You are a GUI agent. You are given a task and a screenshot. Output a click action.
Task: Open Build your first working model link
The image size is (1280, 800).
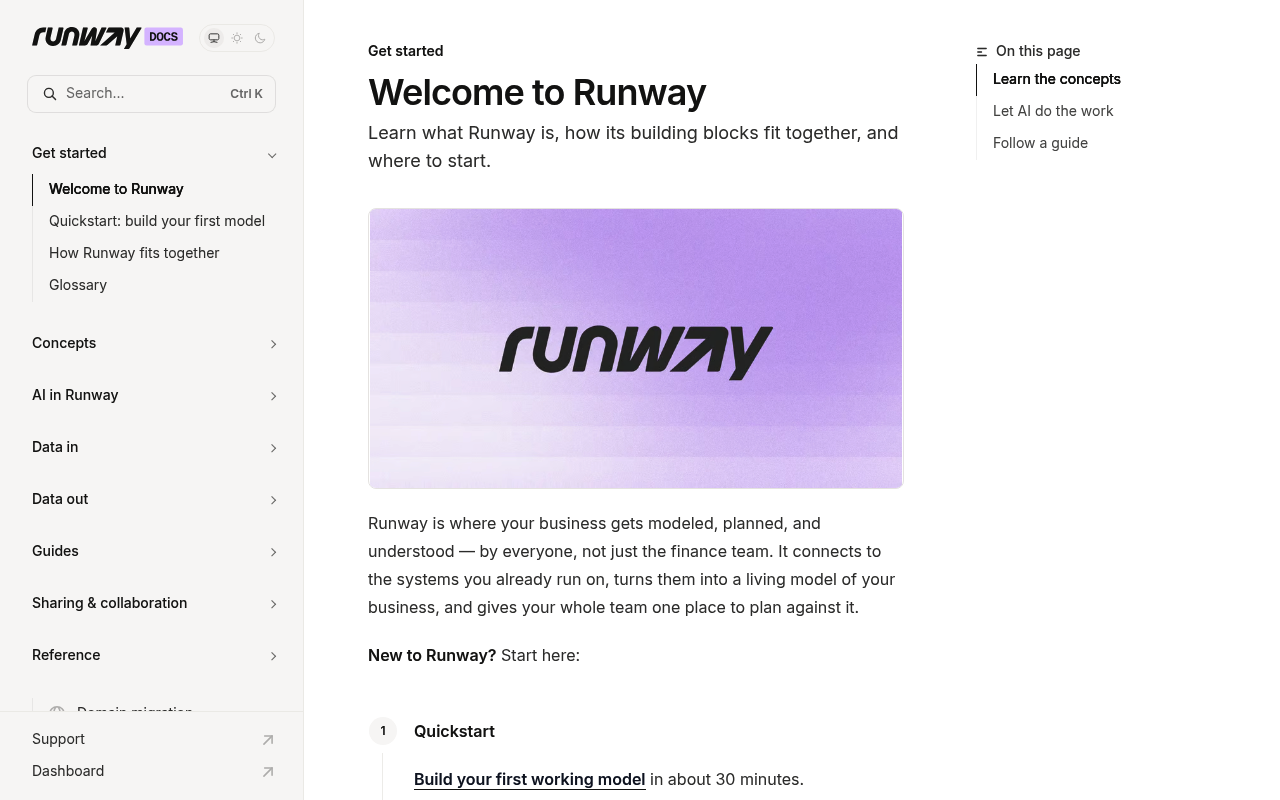coord(530,779)
